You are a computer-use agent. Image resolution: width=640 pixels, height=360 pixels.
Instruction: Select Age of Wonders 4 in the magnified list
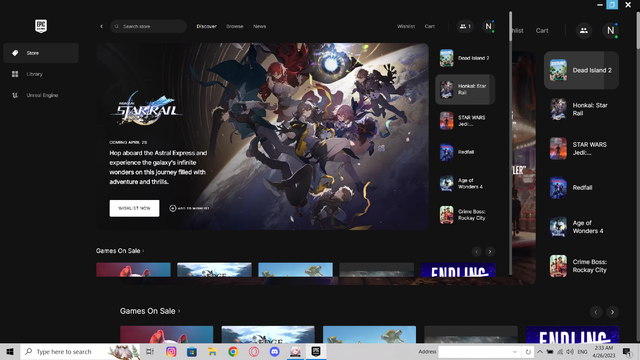pos(581,227)
